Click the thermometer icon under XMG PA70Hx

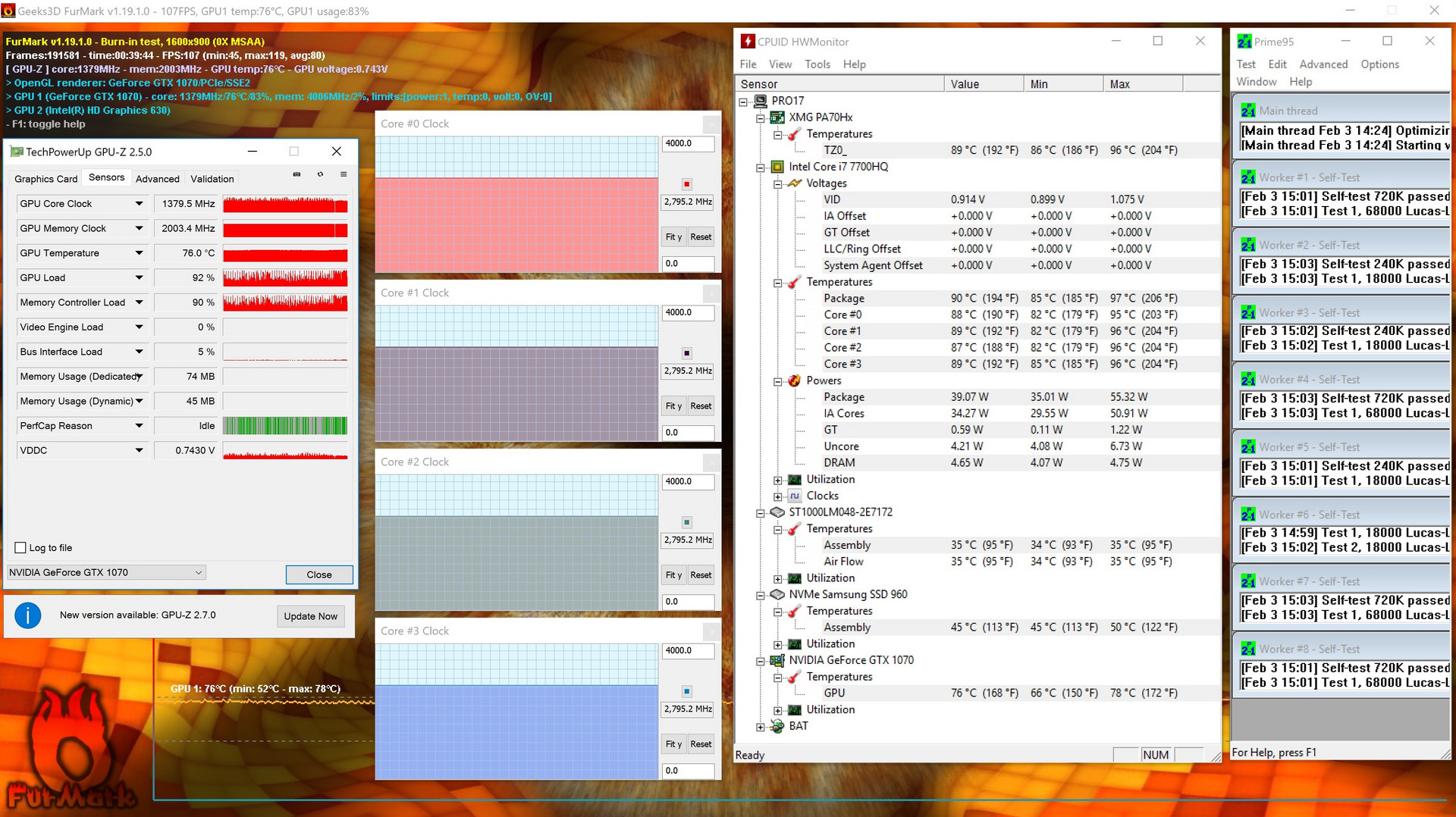point(795,134)
